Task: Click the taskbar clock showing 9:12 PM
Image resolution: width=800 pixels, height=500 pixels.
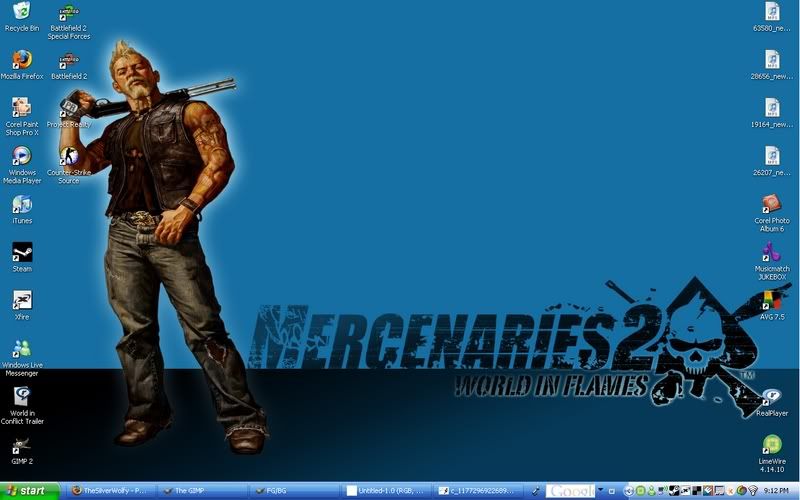Action: 777,491
